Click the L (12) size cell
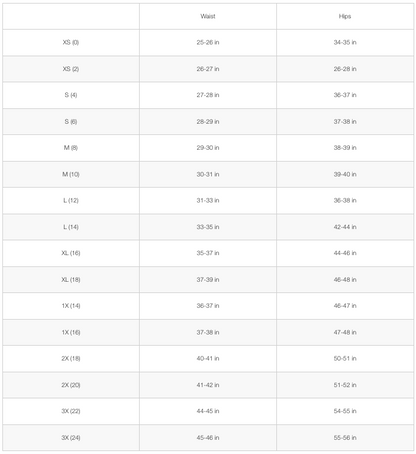The image size is (416, 454). (x=71, y=200)
